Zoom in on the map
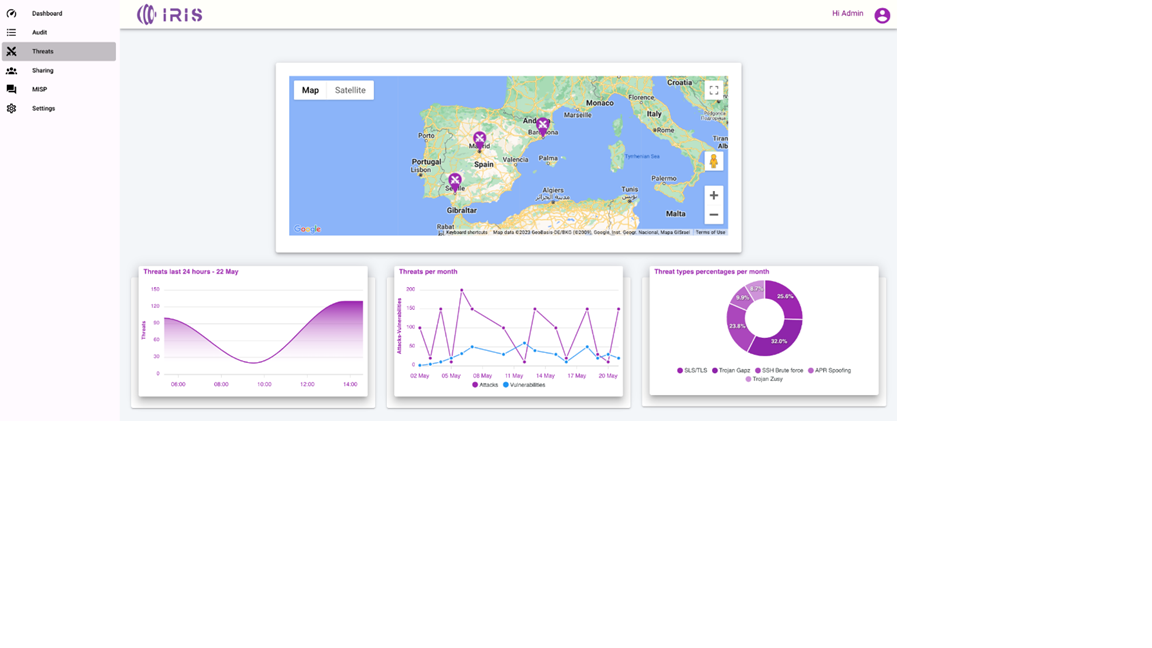1152x648 pixels. point(713,195)
